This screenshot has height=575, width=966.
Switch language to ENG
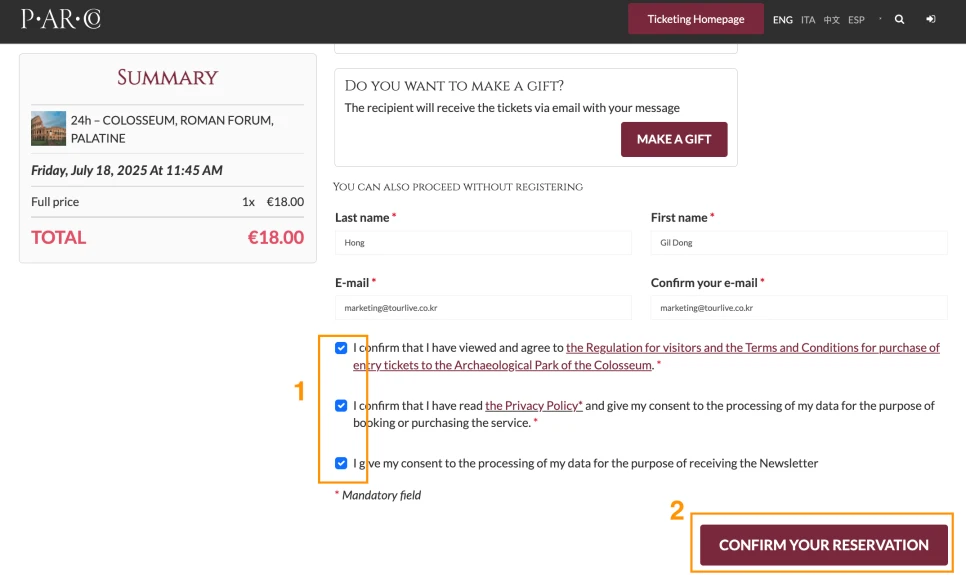point(783,20)
